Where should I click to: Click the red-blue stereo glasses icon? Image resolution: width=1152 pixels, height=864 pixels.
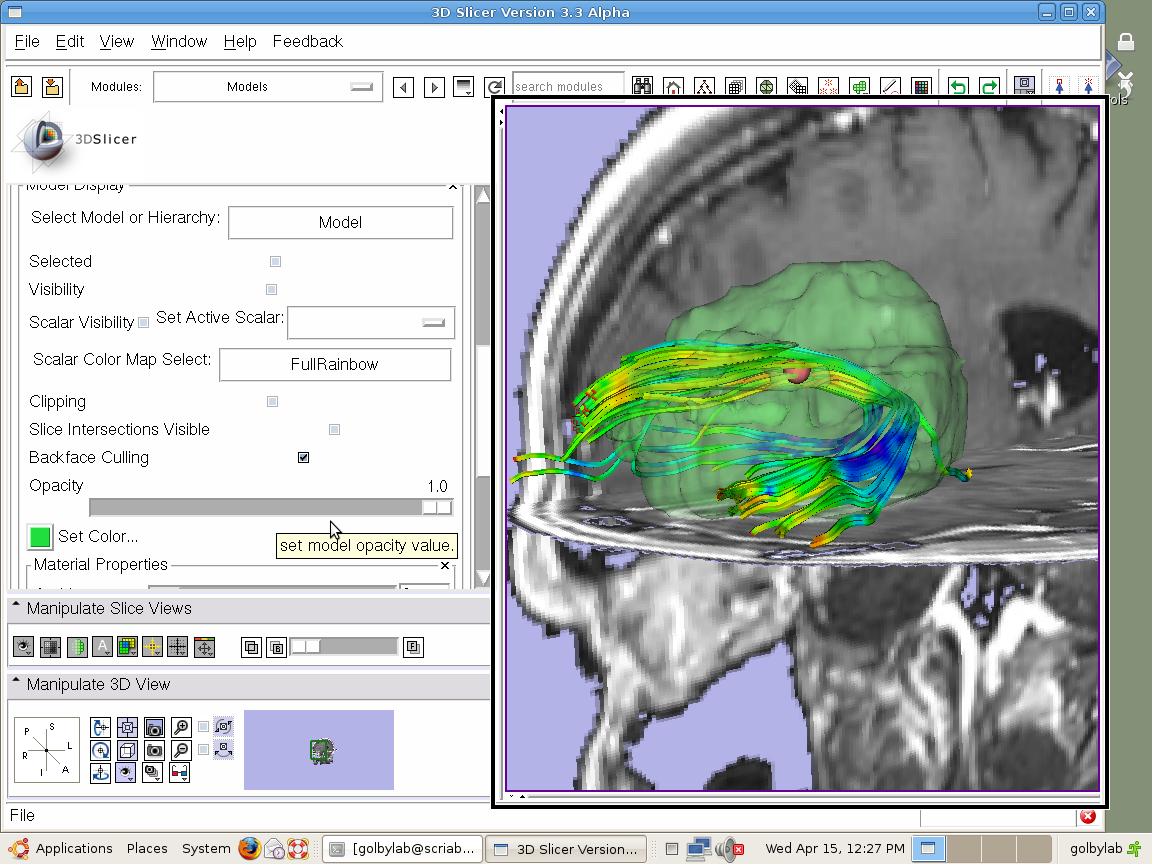point(181,772)
